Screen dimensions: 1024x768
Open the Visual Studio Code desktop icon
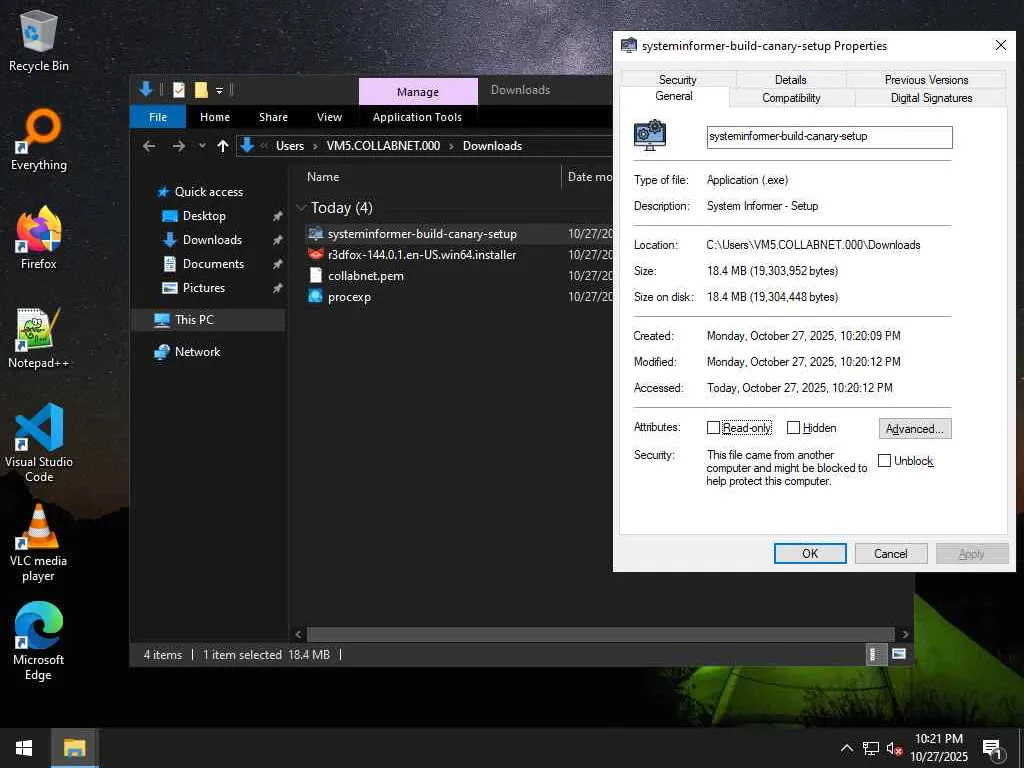39,443
